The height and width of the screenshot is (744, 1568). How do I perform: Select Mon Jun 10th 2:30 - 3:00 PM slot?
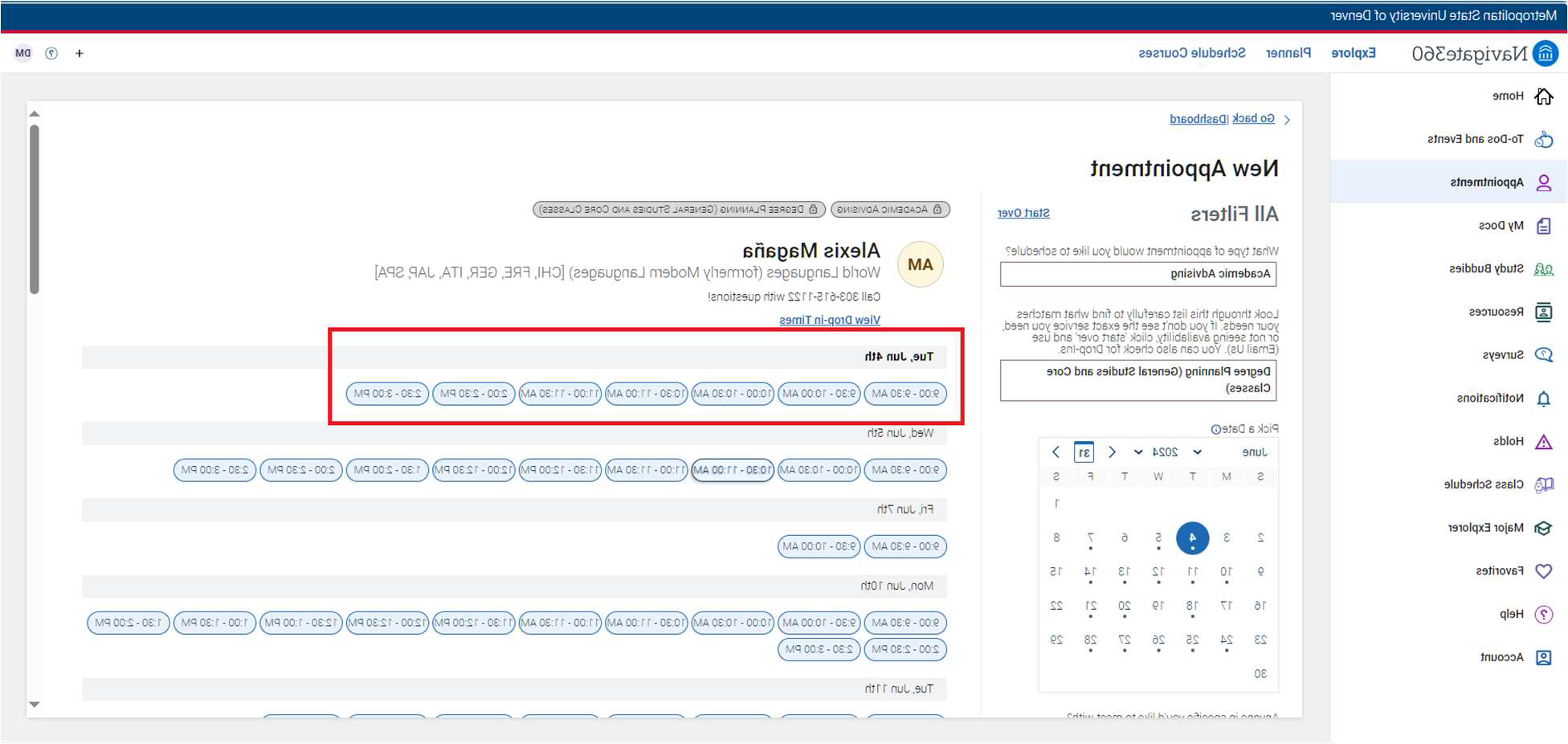(x=819, y=649)
